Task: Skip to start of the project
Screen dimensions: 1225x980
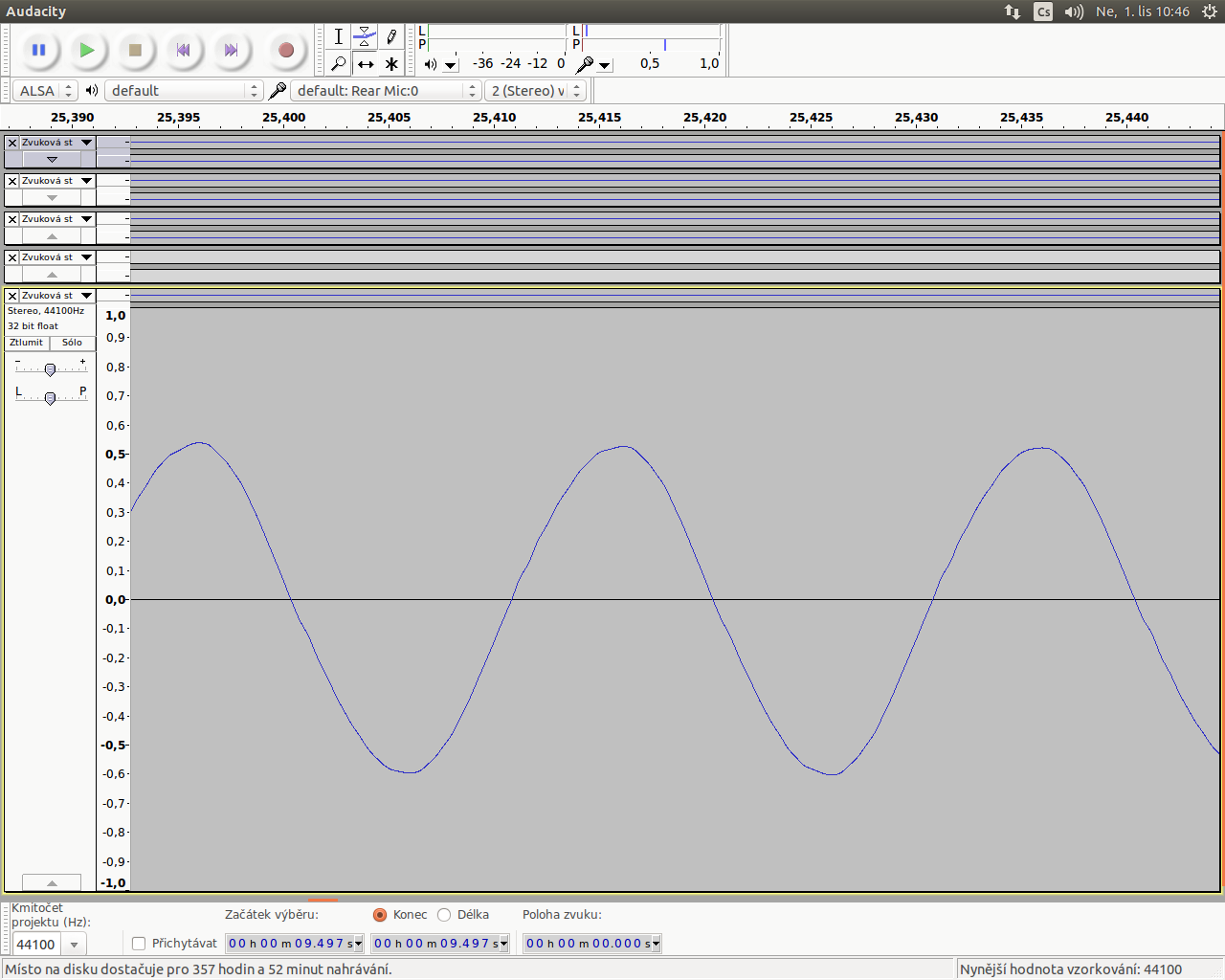Action: pyautogui.click(x=183, y=50)
